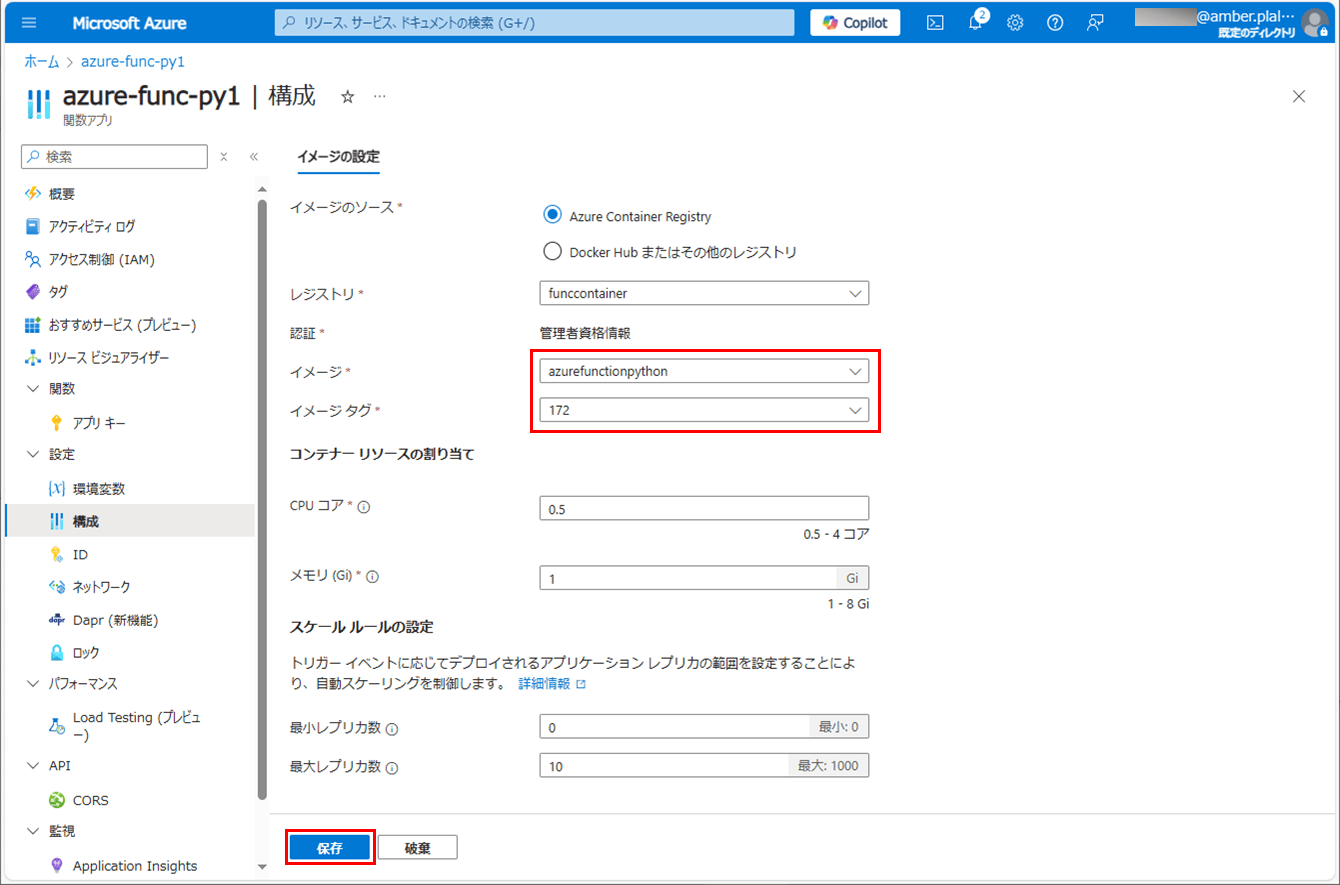The width and height of the screenshot is (1340, 885).
Task: Click the azure-func-py1 breadcrumb link
Action: coord(133,62)
